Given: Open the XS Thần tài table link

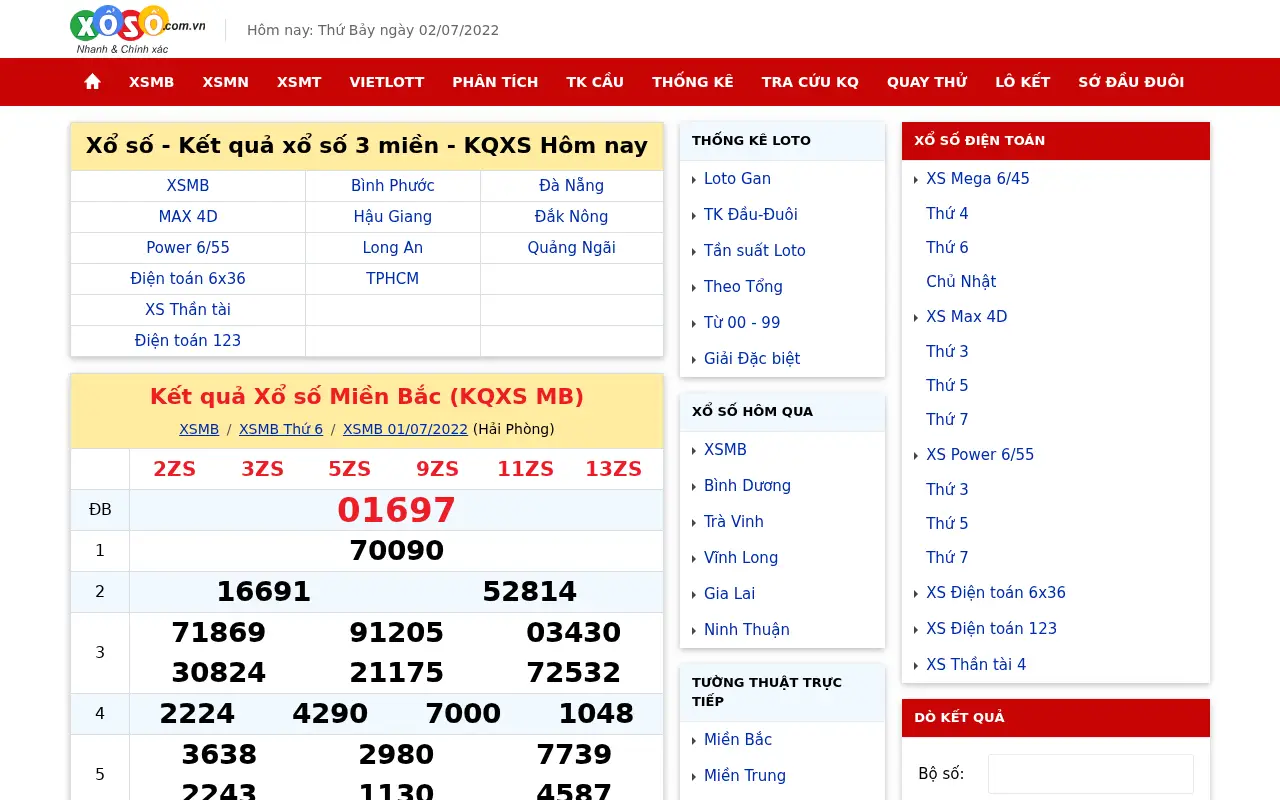Looking at the screenshot, I should coord(188,310).
